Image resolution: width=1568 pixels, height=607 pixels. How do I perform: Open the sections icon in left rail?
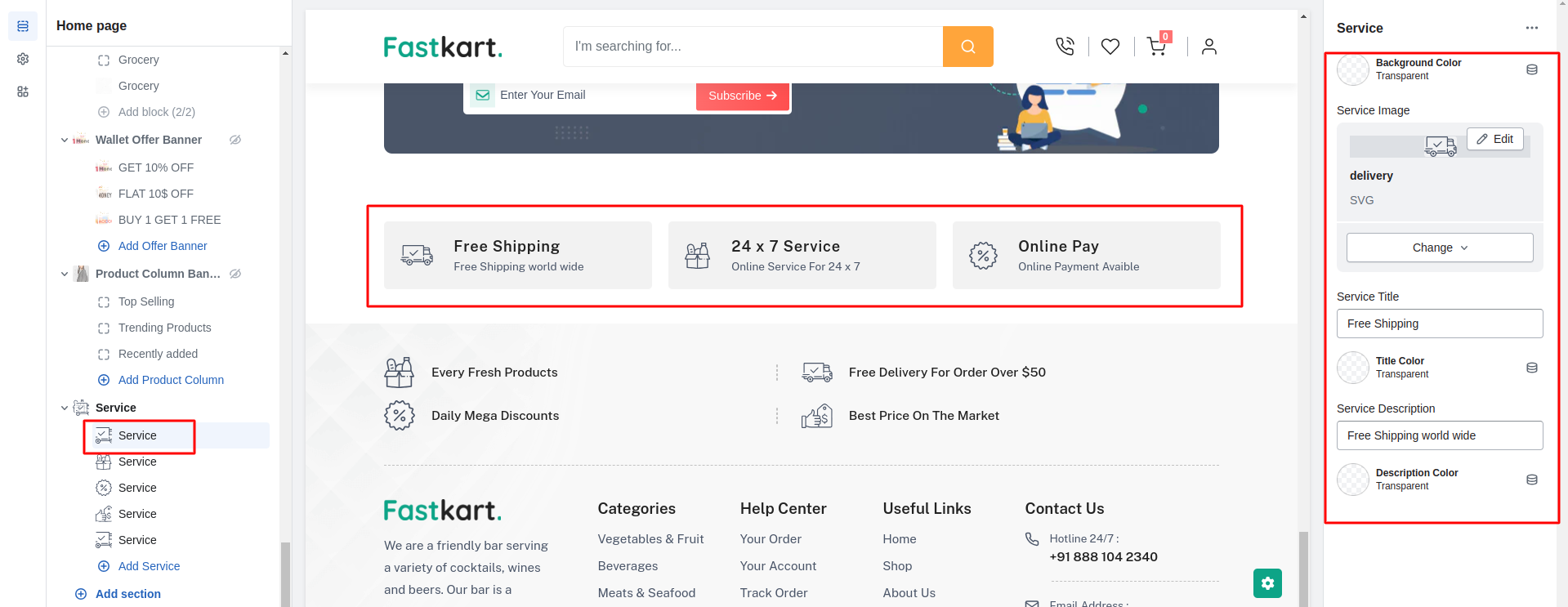[23, 26]
